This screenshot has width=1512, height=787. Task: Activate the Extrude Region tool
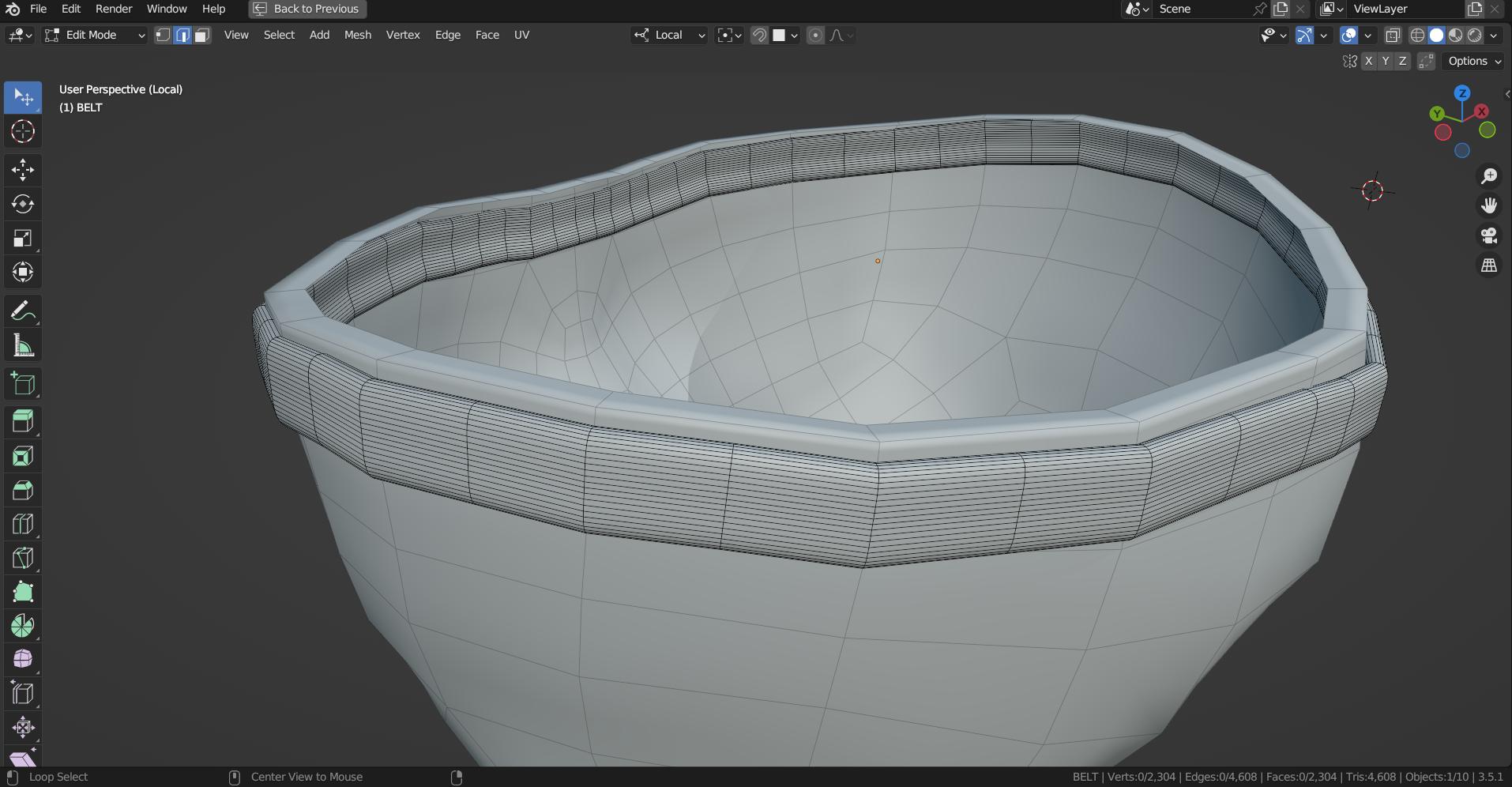[23, 421]
